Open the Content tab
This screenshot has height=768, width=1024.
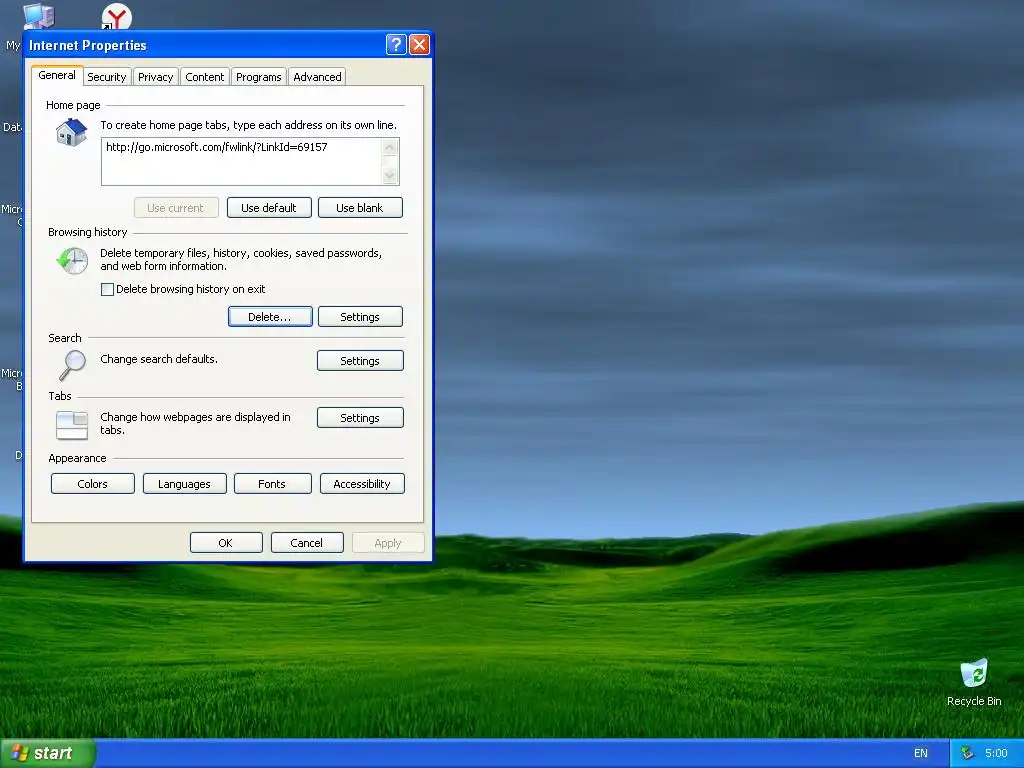point(204,77)
